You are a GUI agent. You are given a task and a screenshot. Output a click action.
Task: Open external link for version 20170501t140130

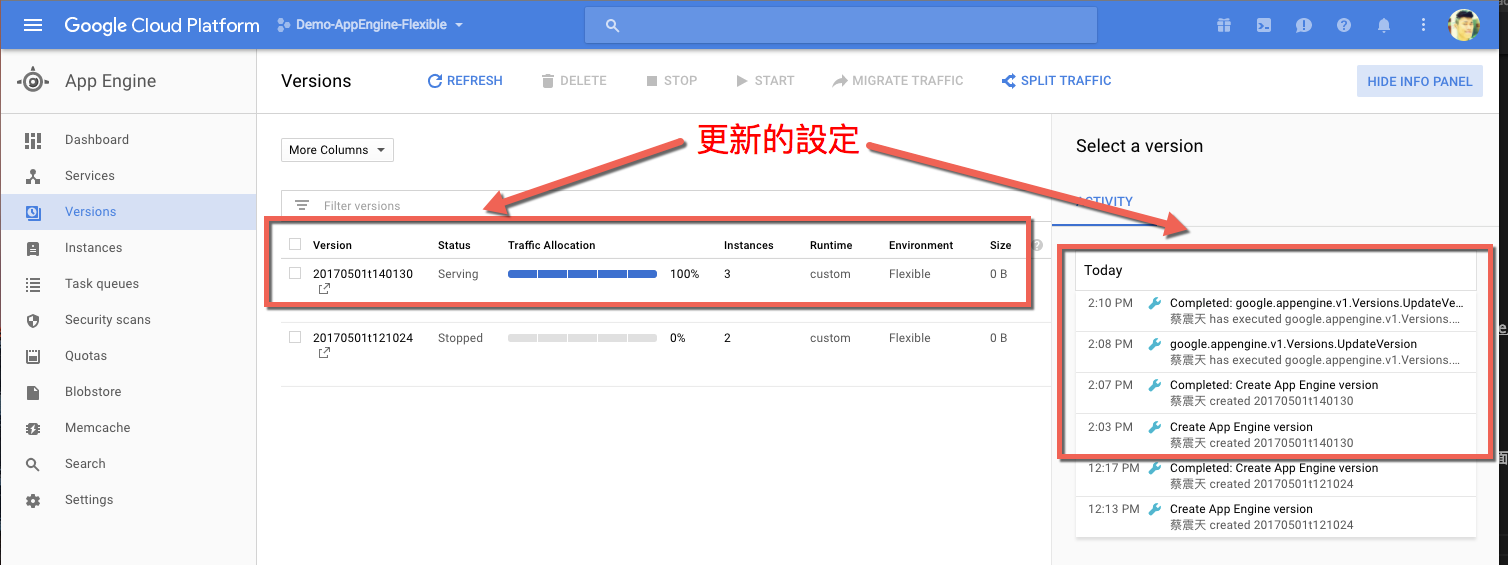click(x=324, y=289)
